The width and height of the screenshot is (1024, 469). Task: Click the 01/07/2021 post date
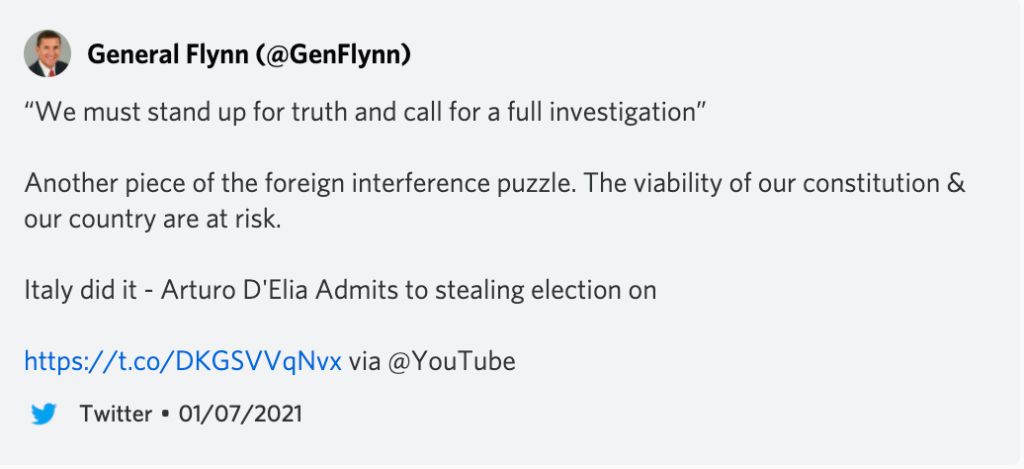pyautogui.click(x=240, y=413)
